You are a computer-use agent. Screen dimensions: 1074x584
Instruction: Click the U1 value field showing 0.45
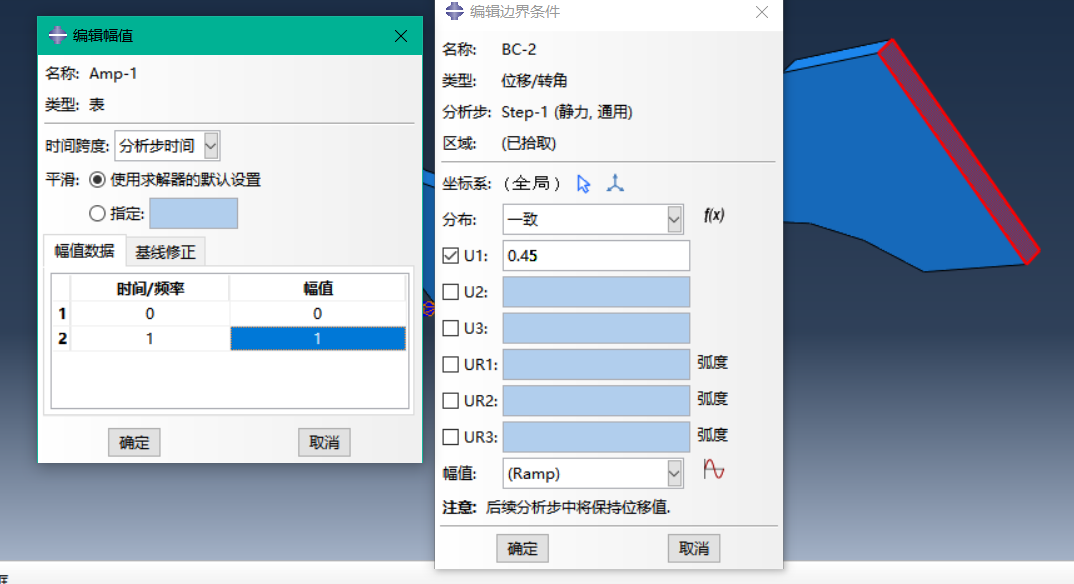pos(596,256)
